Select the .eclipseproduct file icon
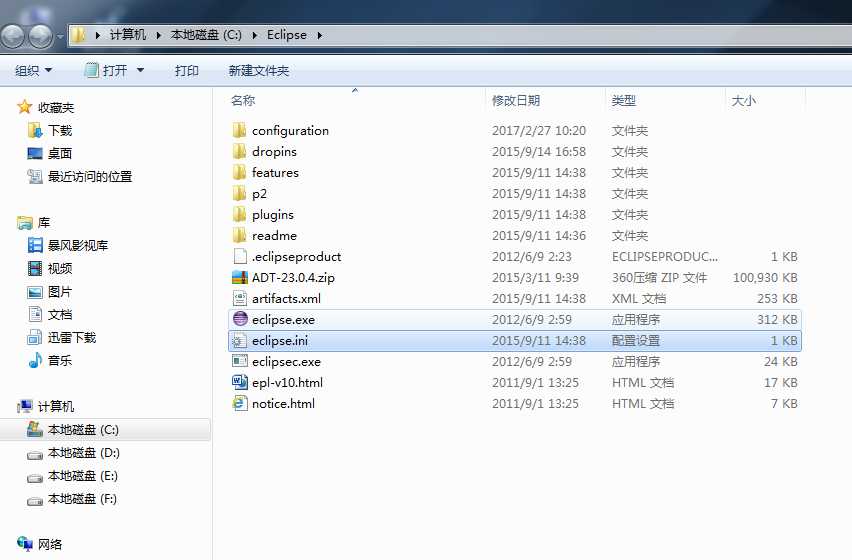This screenshot has height=560, width=852. [240, 256]
